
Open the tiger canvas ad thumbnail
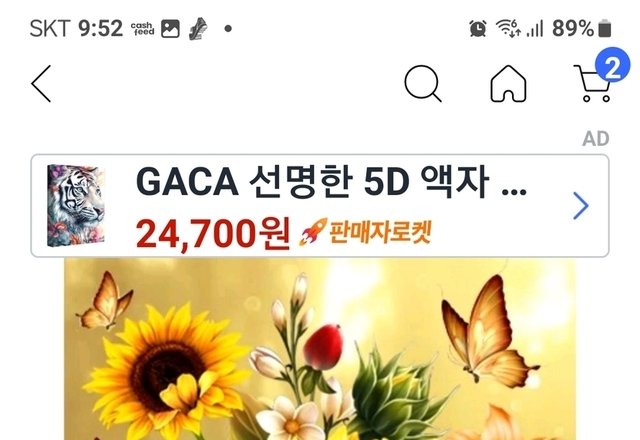click(x=76, y=205)
